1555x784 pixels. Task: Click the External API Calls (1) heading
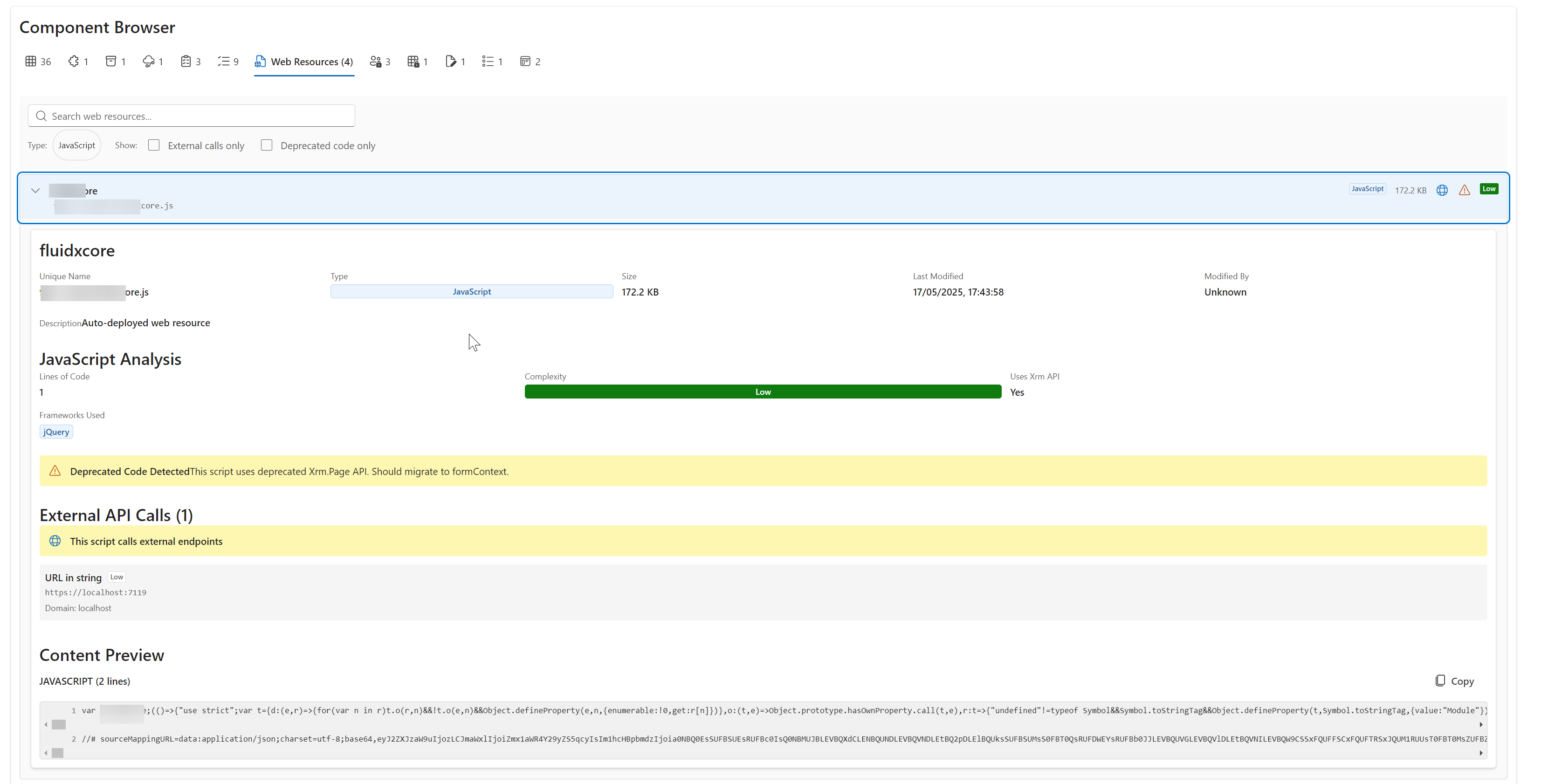coord(116,516)
